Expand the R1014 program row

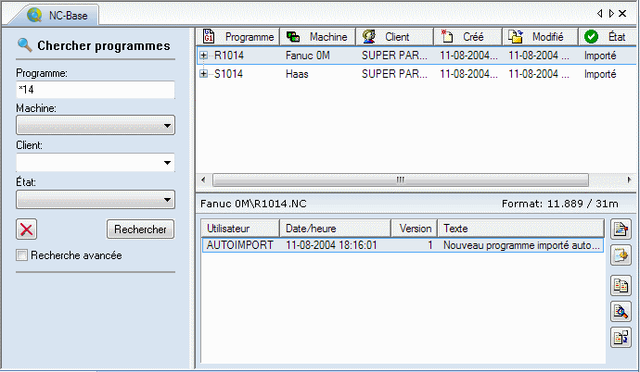click(x=204, y=55)
